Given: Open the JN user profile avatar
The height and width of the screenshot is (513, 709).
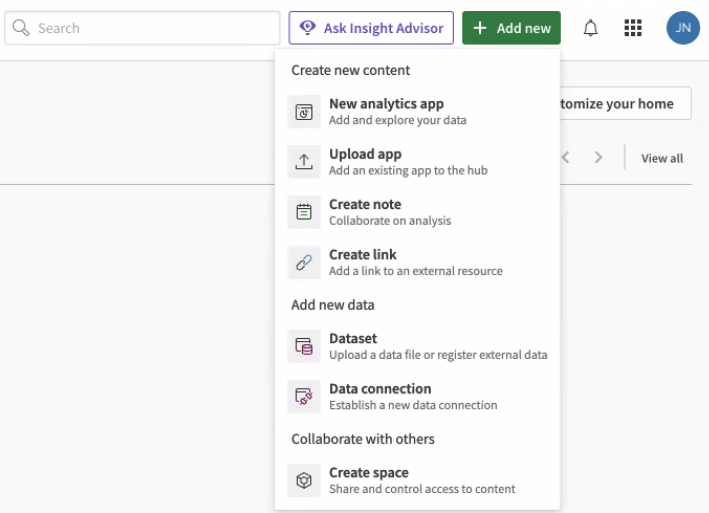Looking at the screenshot, I should tap(683, 28).
